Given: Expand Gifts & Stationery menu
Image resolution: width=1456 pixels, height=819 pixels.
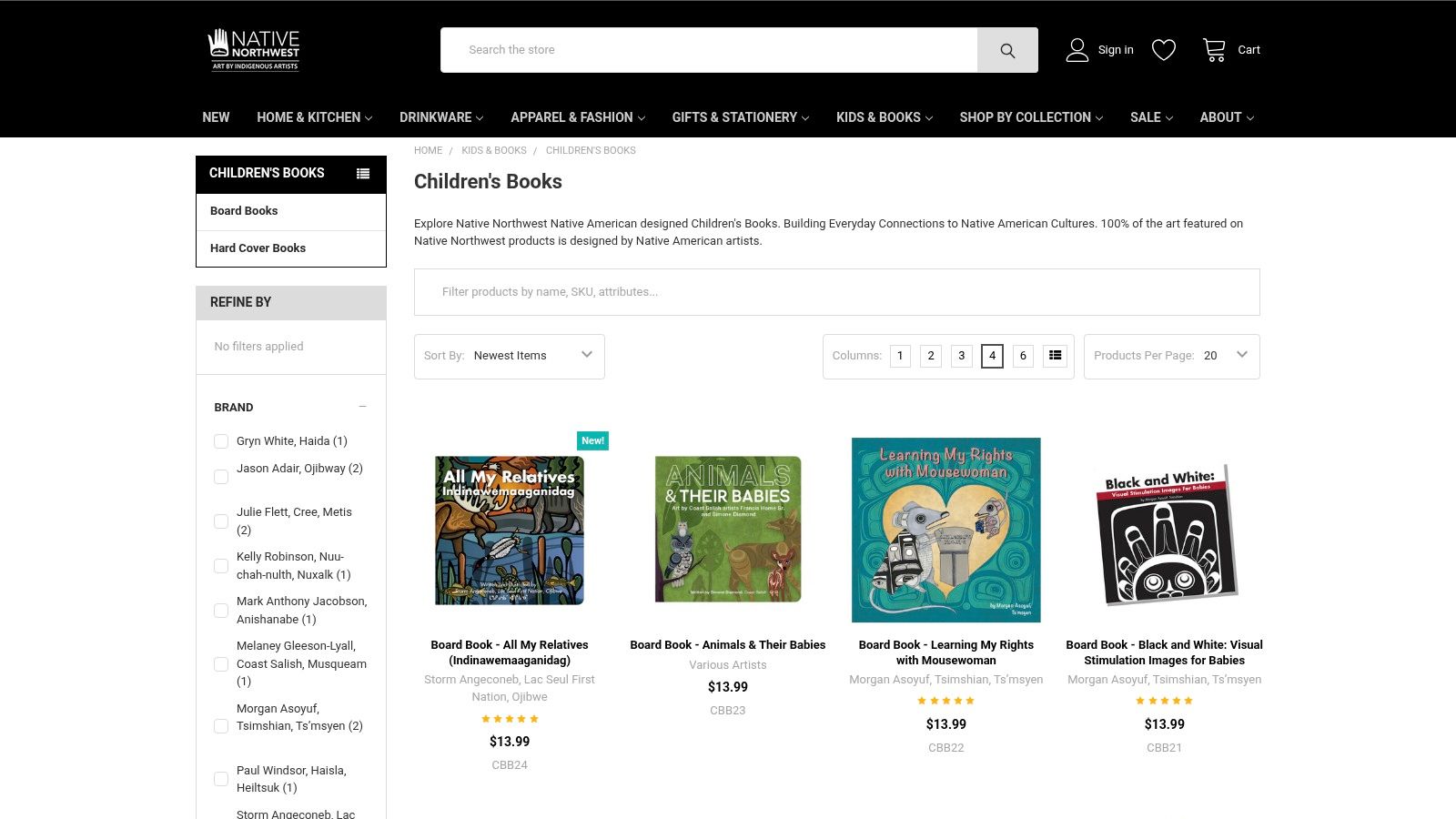Looking at the screenshot, I should click(x=740, y=117).
